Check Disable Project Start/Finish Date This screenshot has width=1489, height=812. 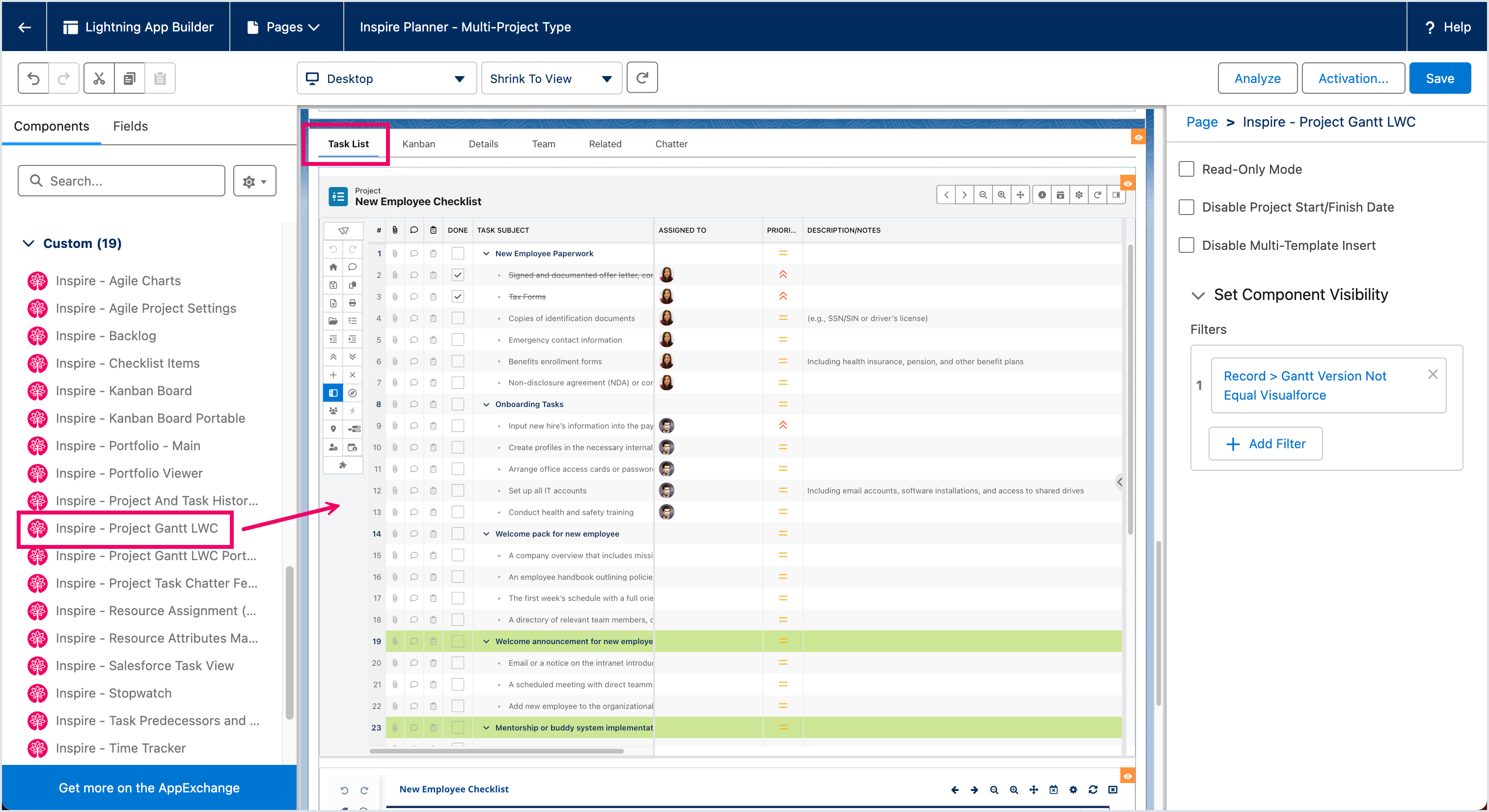click(1186, 207)
